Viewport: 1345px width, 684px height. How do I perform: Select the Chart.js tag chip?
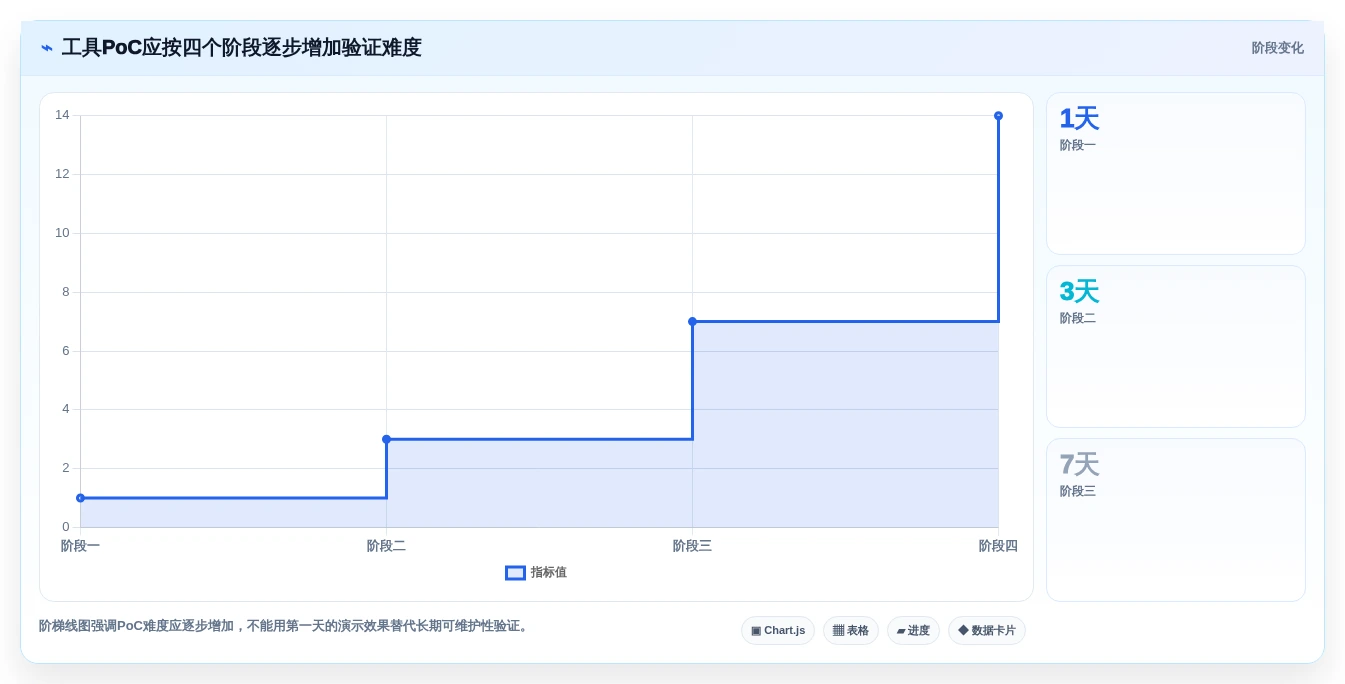[778, 630]
